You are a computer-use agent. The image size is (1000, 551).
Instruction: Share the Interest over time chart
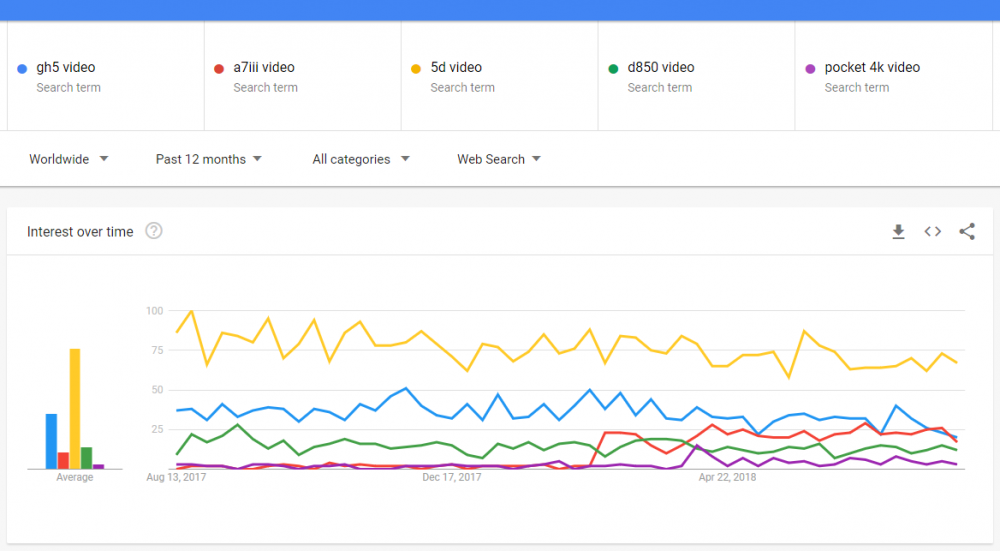pos(967,231)
